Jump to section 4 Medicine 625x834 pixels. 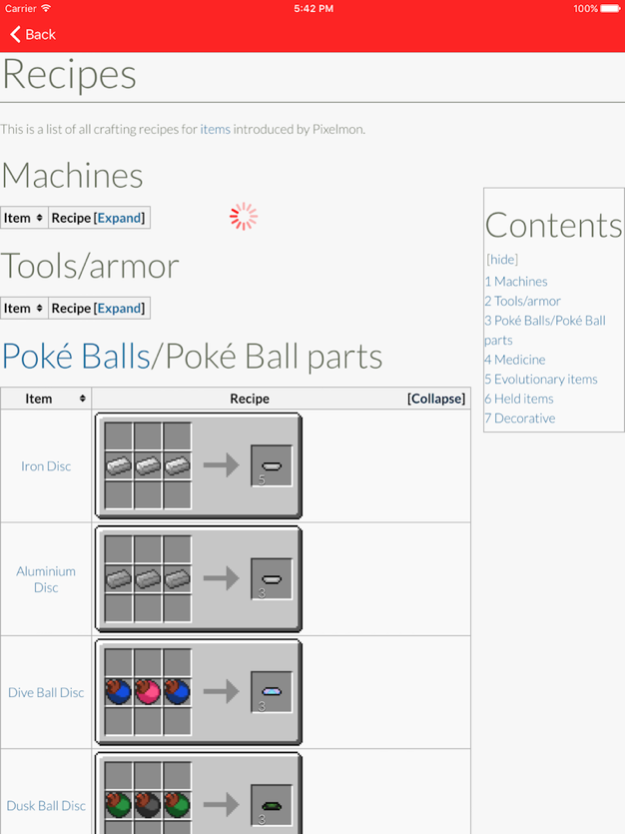tap(515, 360)
